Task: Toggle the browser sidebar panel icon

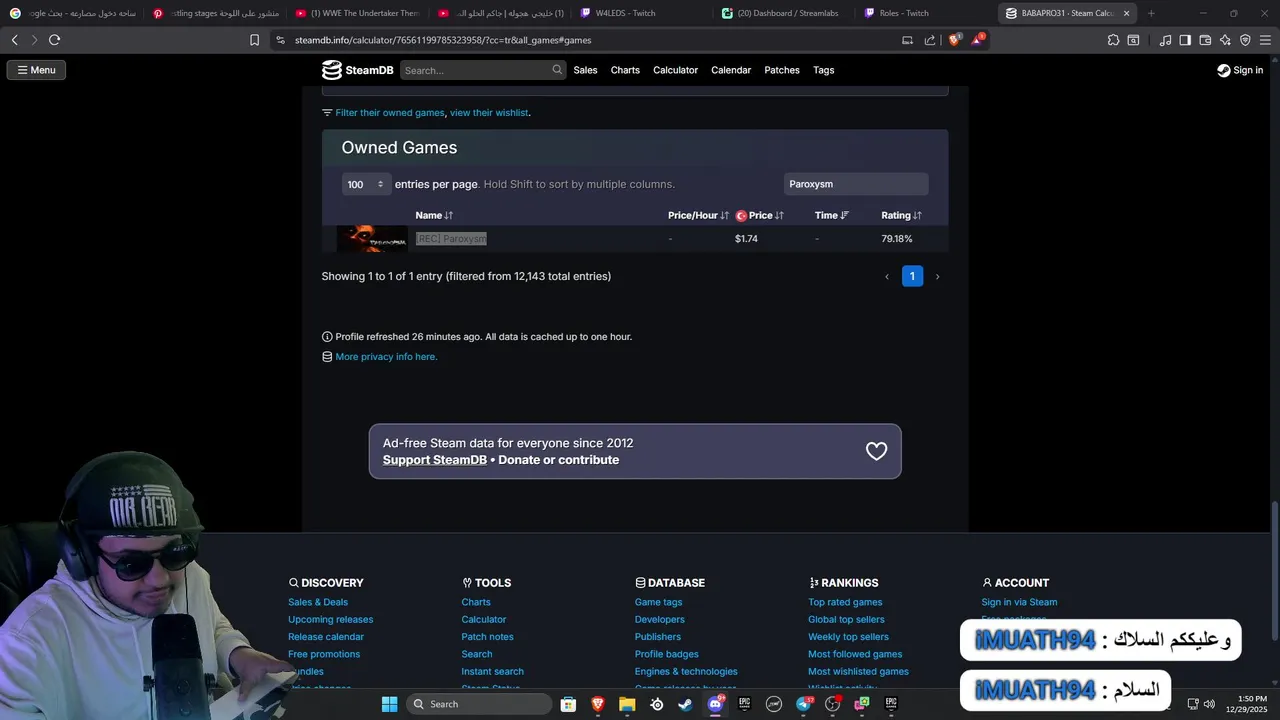Action: pyautogui.click(x=1185, y=40)
